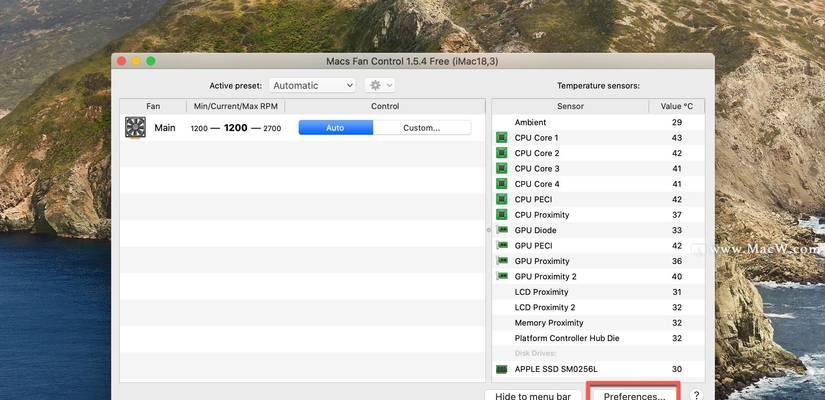Select the CPU Proximity sensor label
Screen dimensions: 825x400
click(x=542, y=215)
